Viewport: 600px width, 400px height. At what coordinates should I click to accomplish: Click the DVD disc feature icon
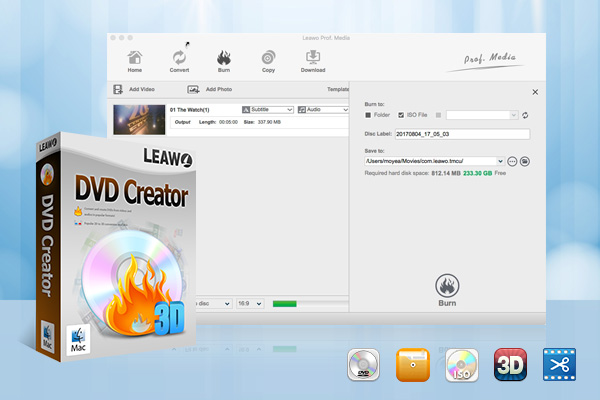tap(364, 365)
